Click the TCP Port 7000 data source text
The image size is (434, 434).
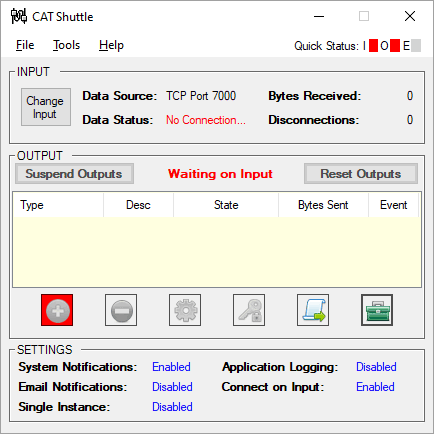tap(201, 96)
